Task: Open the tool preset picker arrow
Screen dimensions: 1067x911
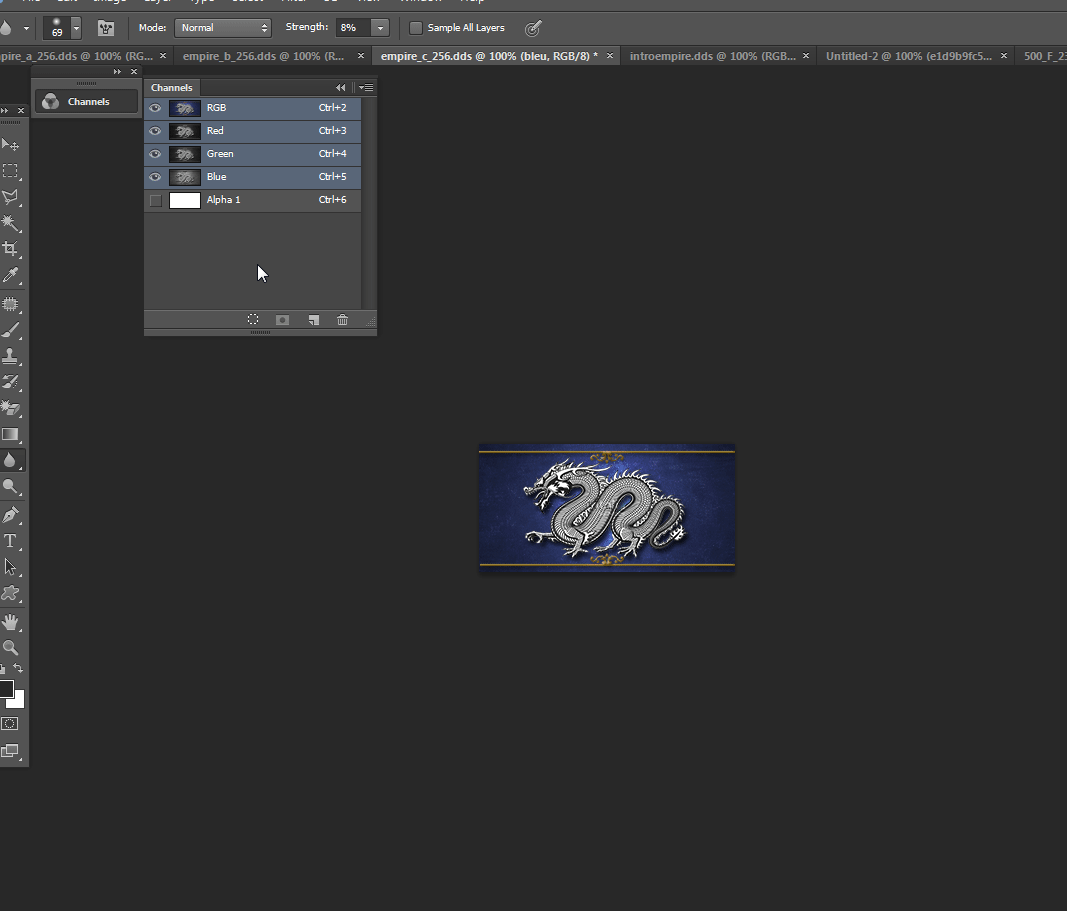Action: [x=26, y=29]
